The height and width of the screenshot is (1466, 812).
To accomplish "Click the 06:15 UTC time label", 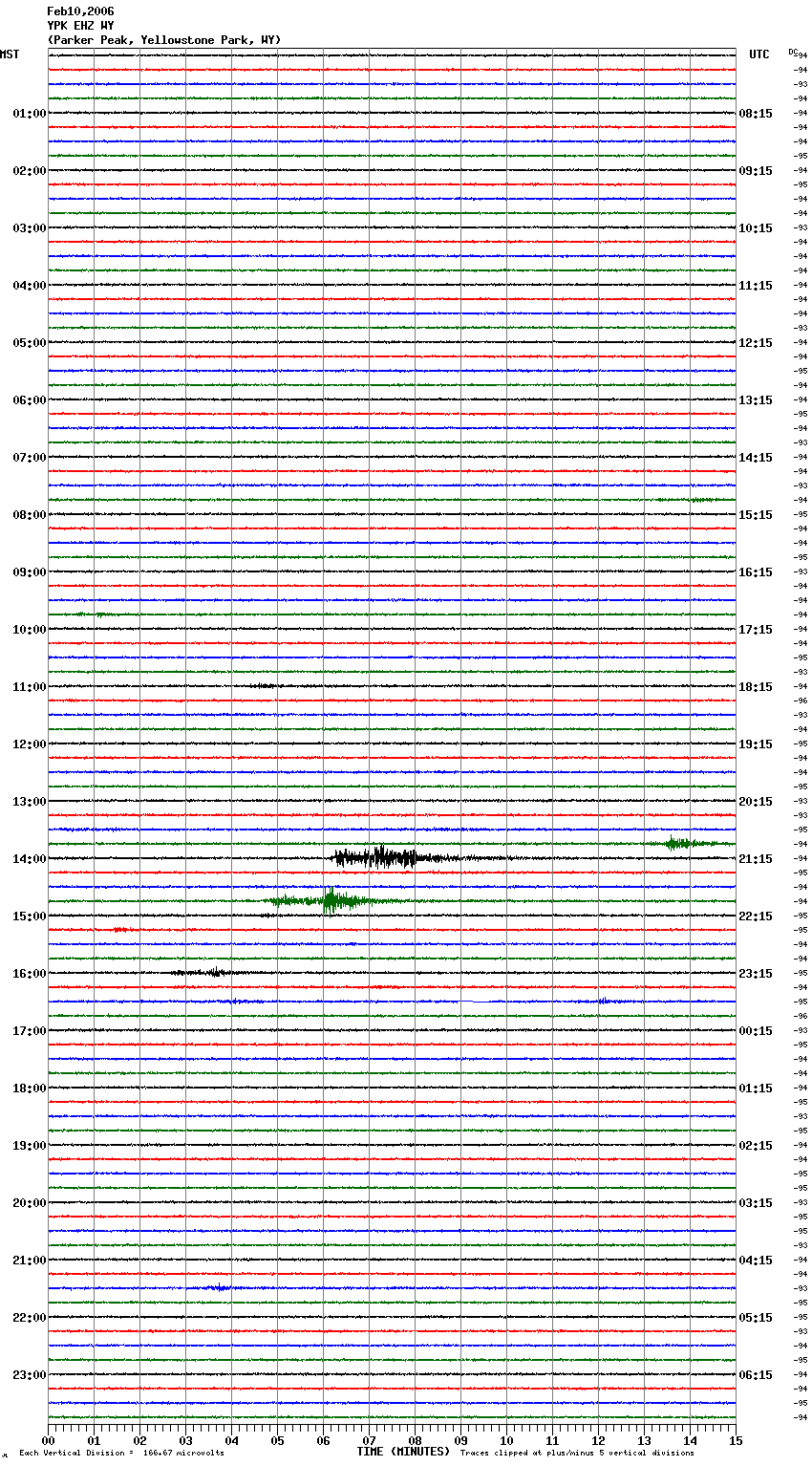I will click(756, 1375).
